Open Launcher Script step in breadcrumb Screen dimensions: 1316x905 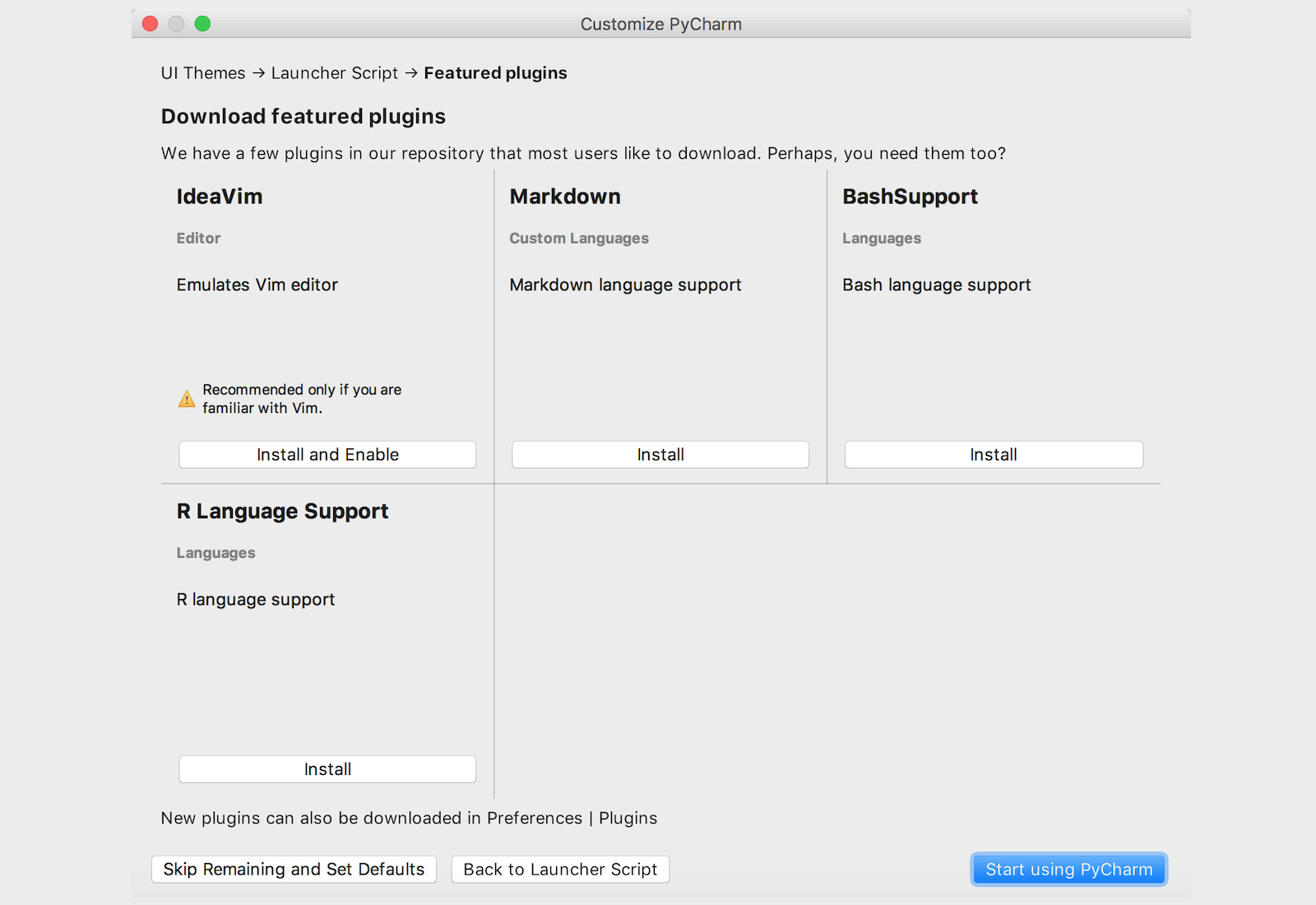click(334, 73)
